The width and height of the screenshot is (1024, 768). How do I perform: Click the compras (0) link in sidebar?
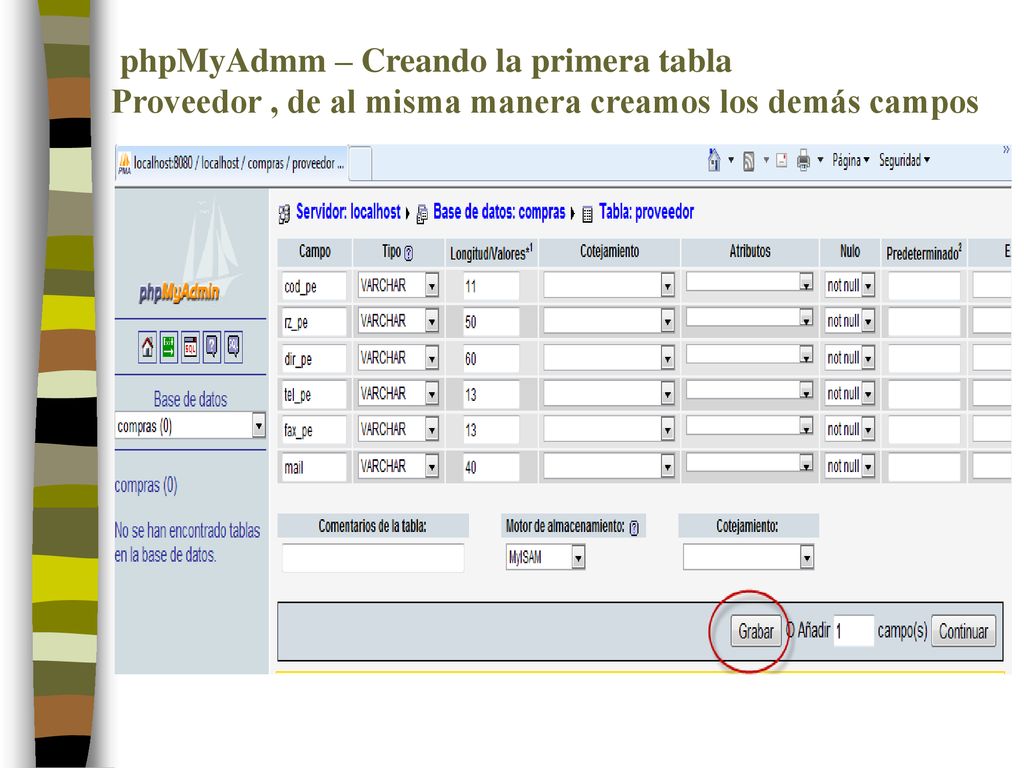click(x=146, y=485)
